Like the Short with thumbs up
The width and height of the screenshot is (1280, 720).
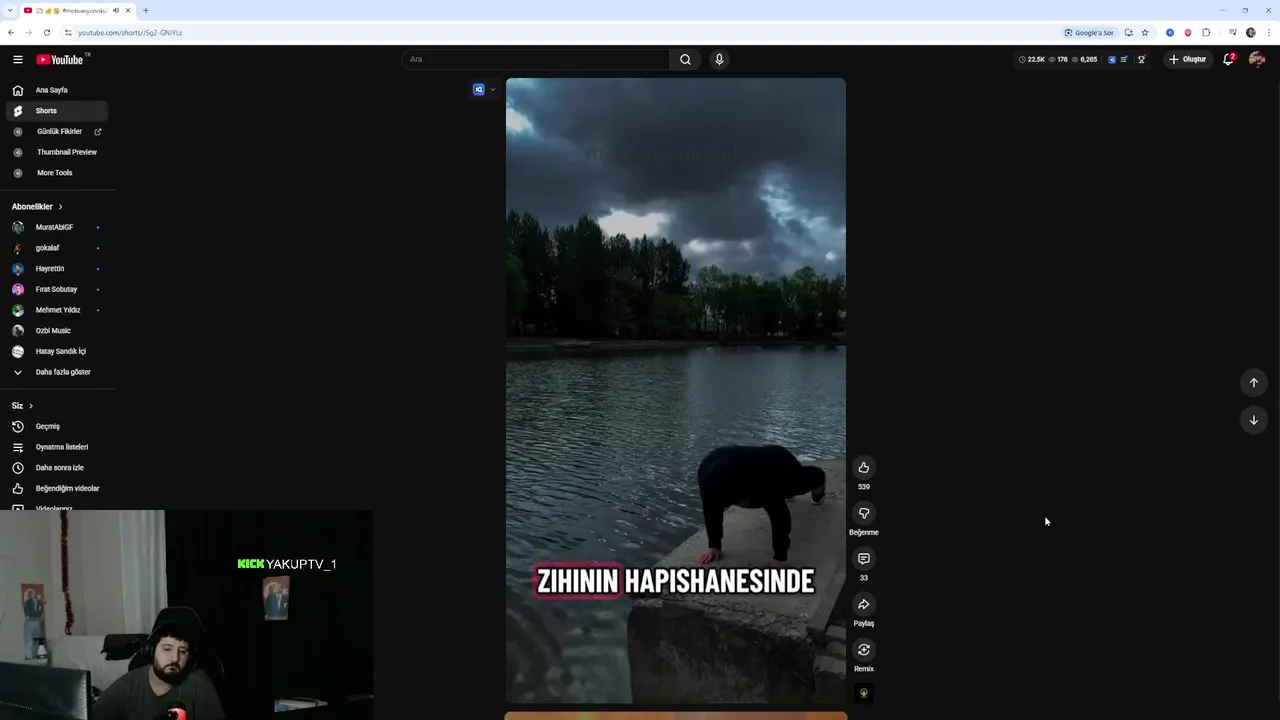(864, 467)
